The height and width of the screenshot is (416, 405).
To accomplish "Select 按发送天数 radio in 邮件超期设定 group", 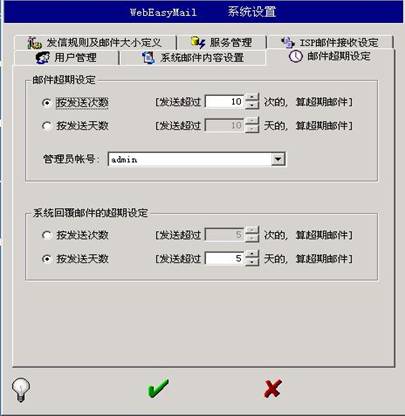I will coord(47,126).
